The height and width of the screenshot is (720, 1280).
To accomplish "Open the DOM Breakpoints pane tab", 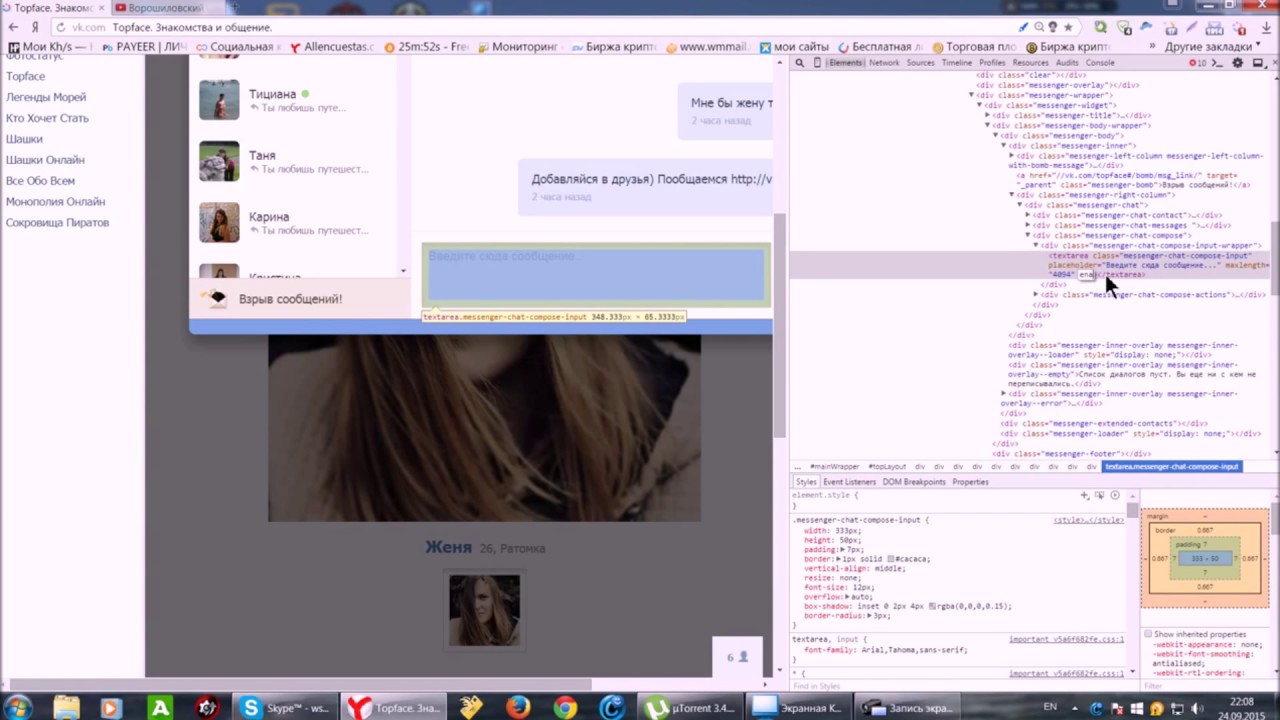I will pyautogui.click(x=914, y=482).
